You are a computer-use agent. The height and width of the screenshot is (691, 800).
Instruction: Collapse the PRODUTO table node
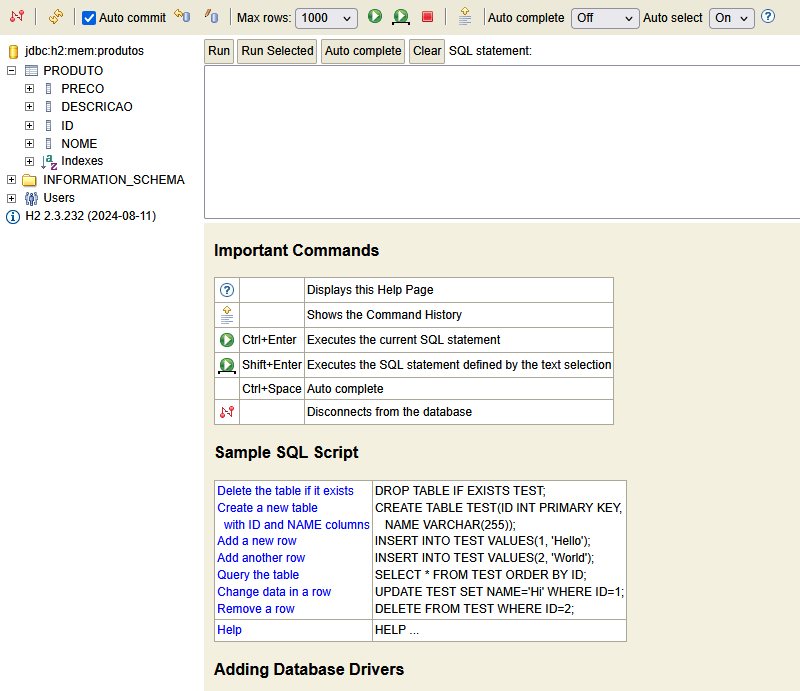pyautogui.click(x=11, y=70)
